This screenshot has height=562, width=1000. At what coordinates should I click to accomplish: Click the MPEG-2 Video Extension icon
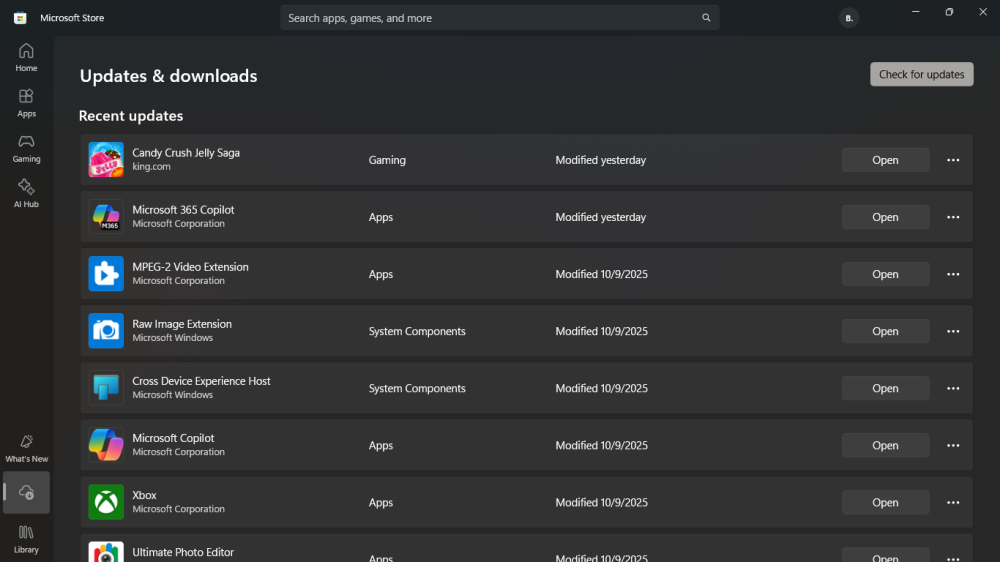106,274
